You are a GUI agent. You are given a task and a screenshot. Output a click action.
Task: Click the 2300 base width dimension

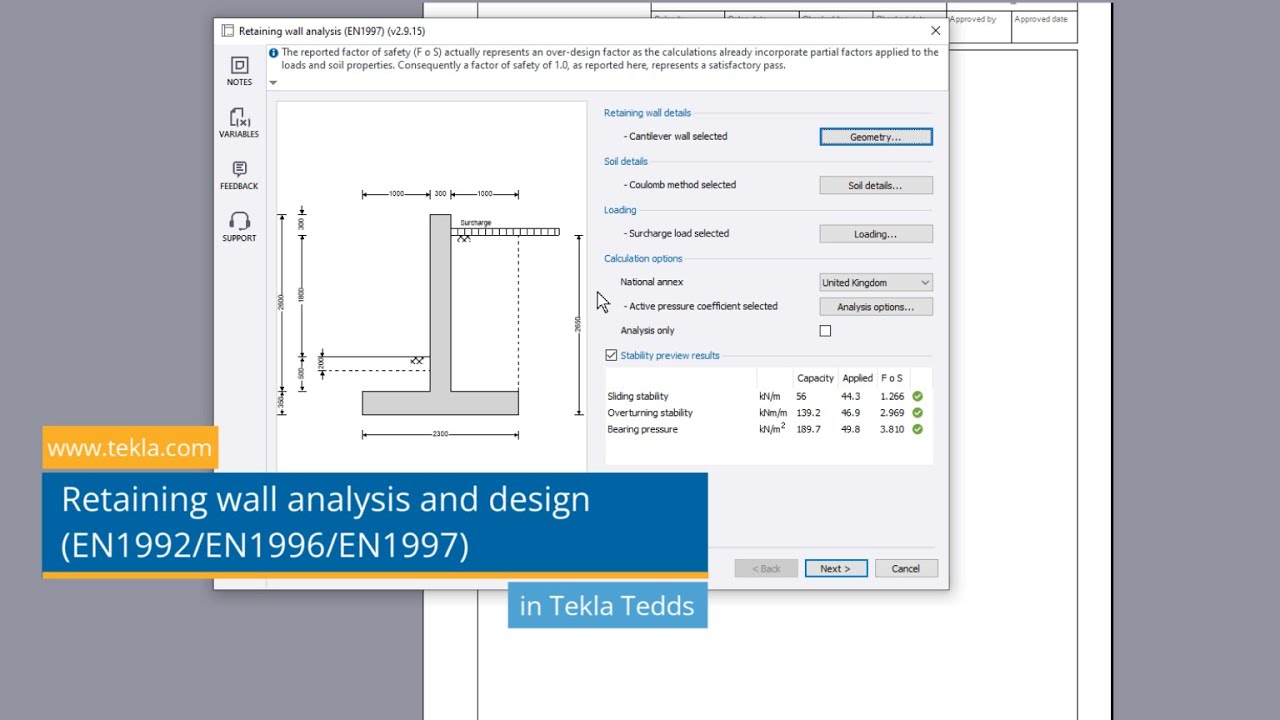(x=440, y=434)
